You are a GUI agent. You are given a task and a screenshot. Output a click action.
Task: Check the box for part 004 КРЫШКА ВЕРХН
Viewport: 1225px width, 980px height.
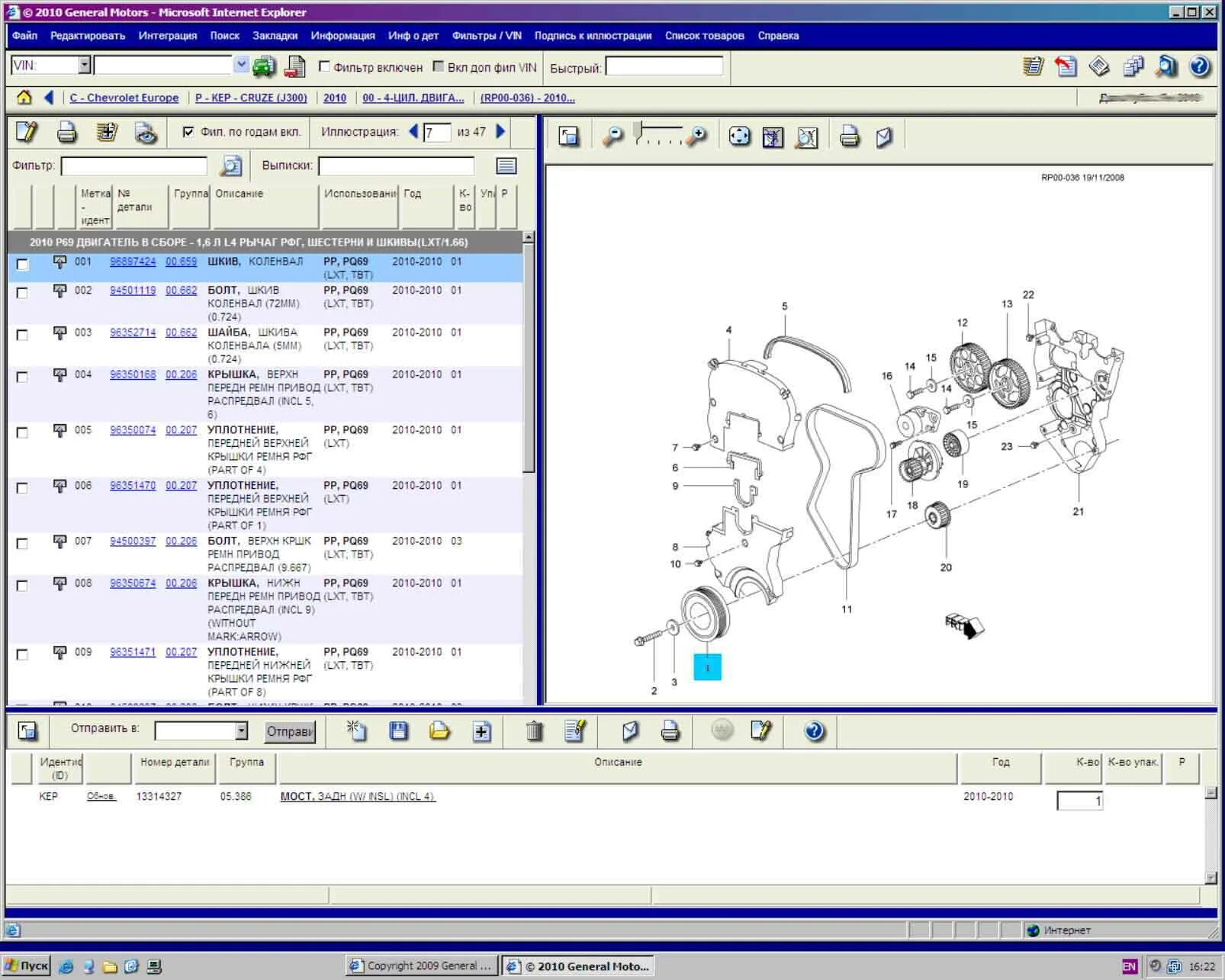(22, 377)
